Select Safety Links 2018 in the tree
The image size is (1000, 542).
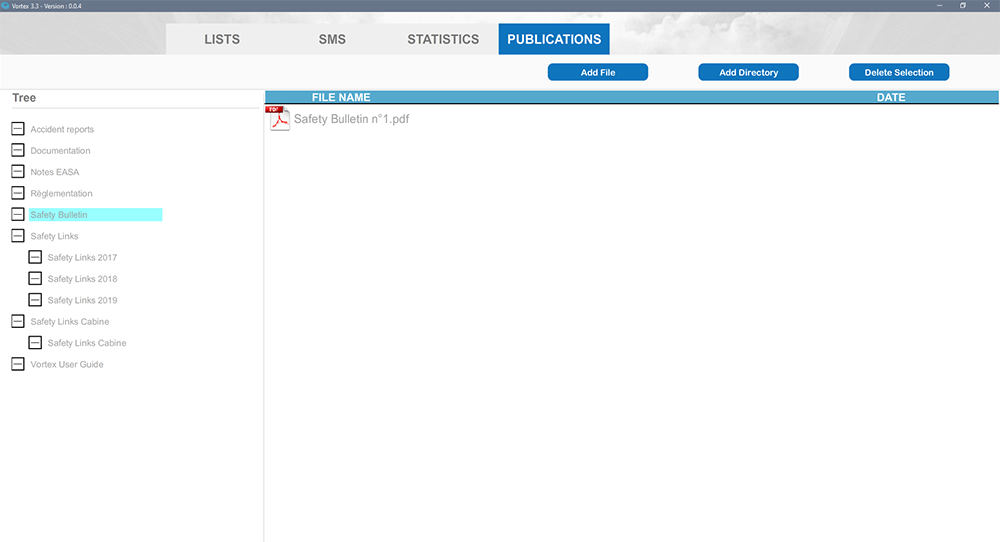coord(82,279)
